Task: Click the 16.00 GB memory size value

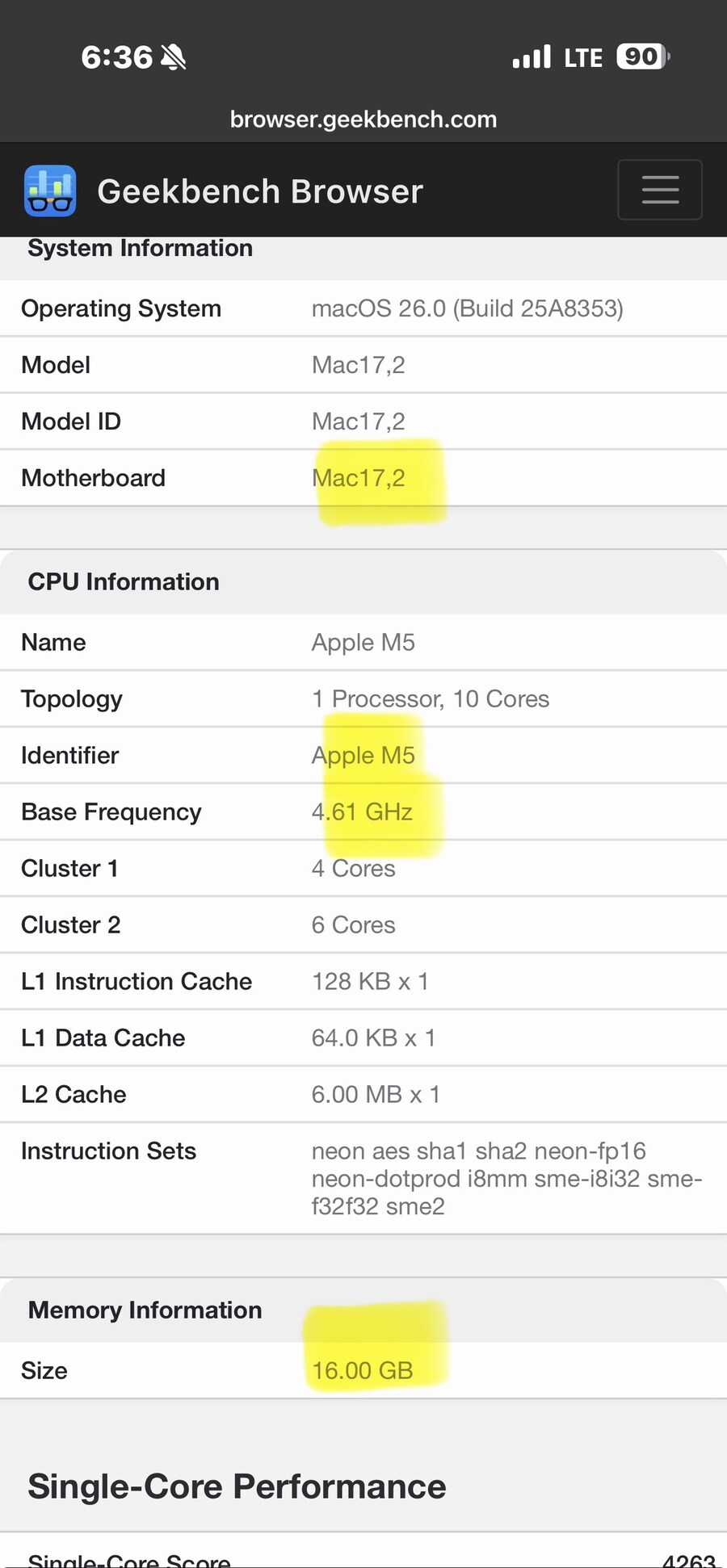Action: [x=363, y=1371]
